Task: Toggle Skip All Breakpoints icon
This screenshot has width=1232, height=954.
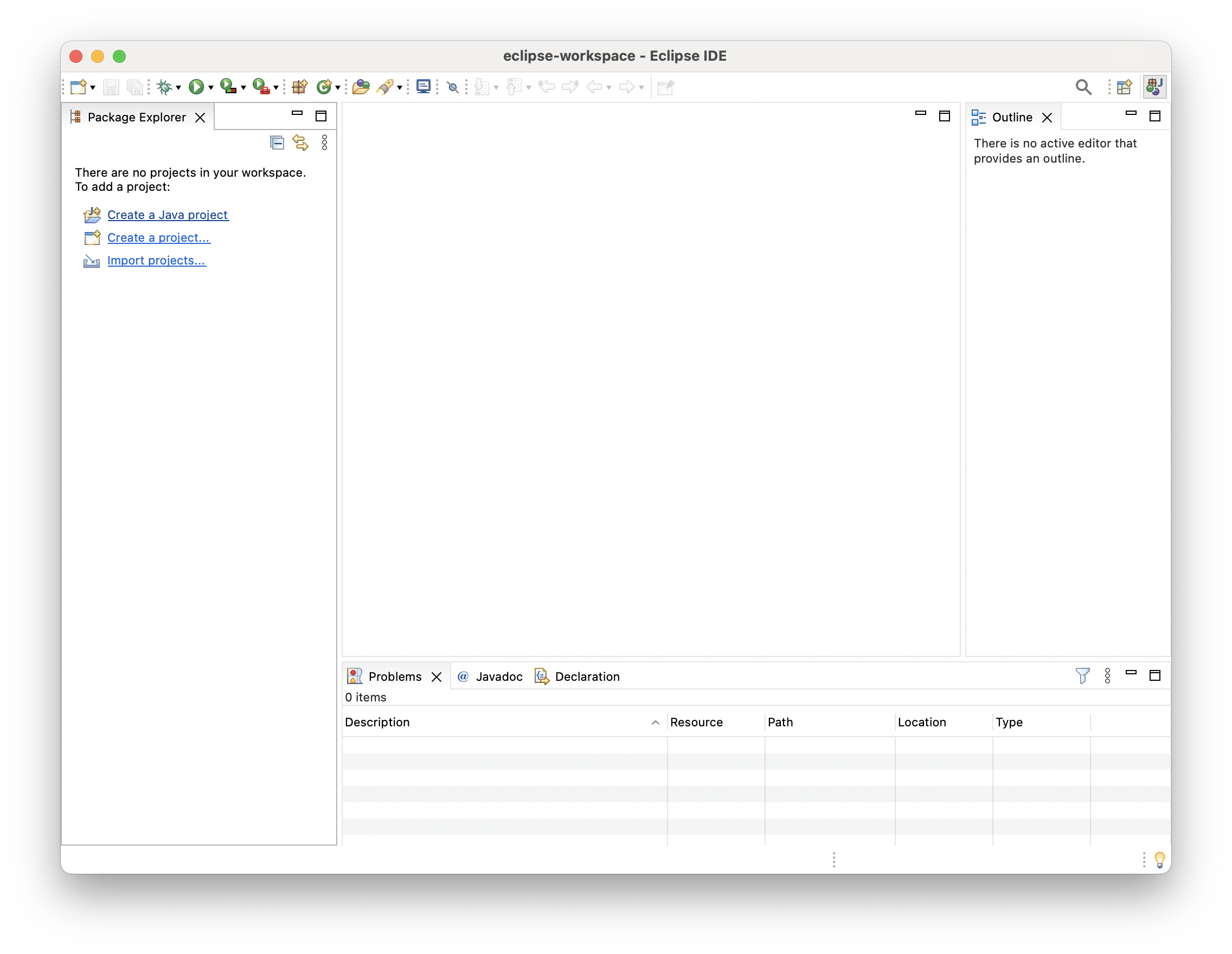Action: coord(452,87)
